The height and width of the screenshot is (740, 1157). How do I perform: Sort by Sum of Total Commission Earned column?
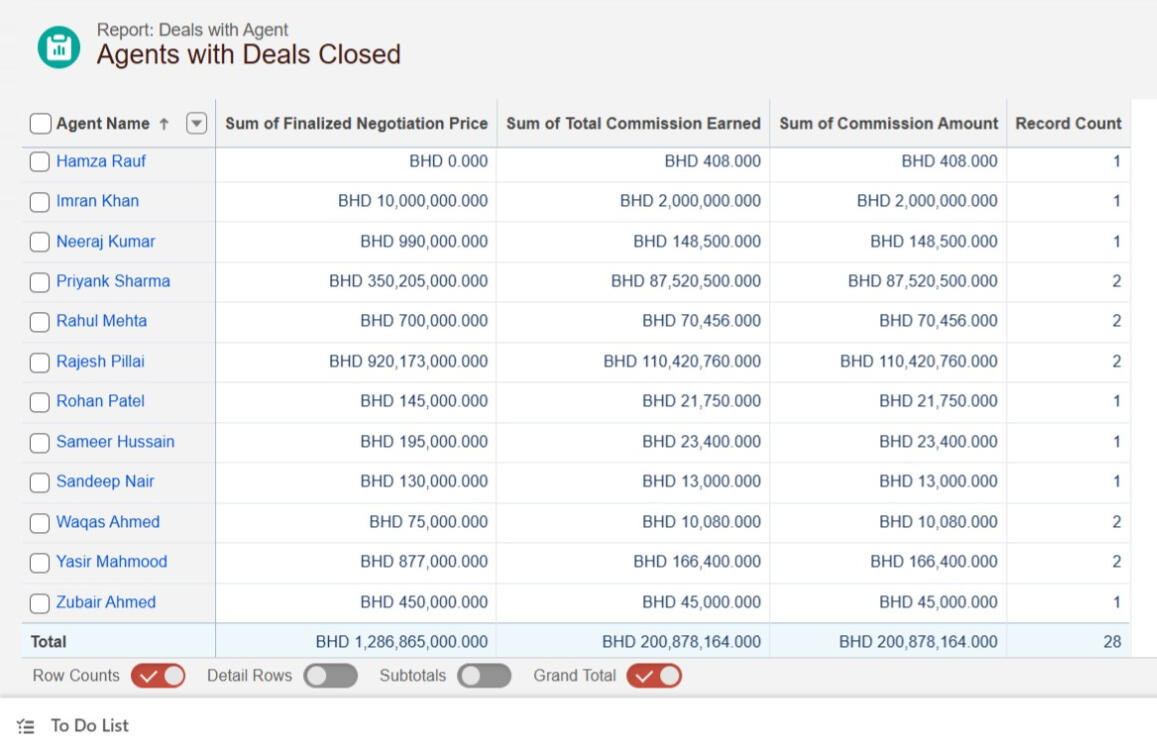pyautogui.click(x=633, y=123)
